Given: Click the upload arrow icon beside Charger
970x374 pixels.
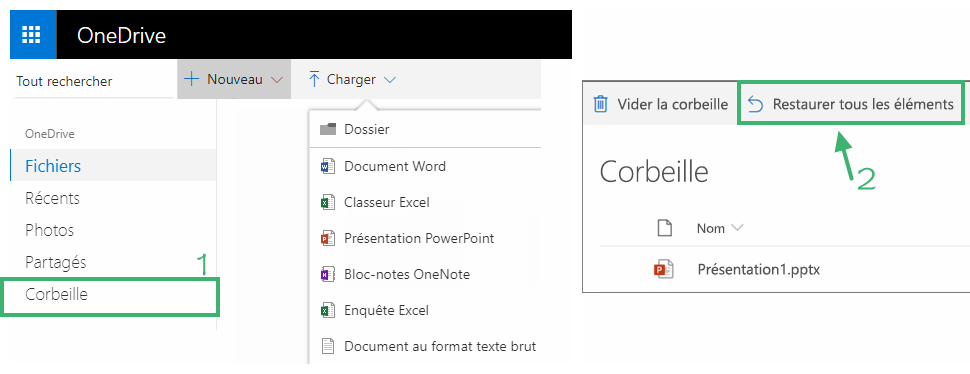Looking at the screenshot, I should 314,79.
